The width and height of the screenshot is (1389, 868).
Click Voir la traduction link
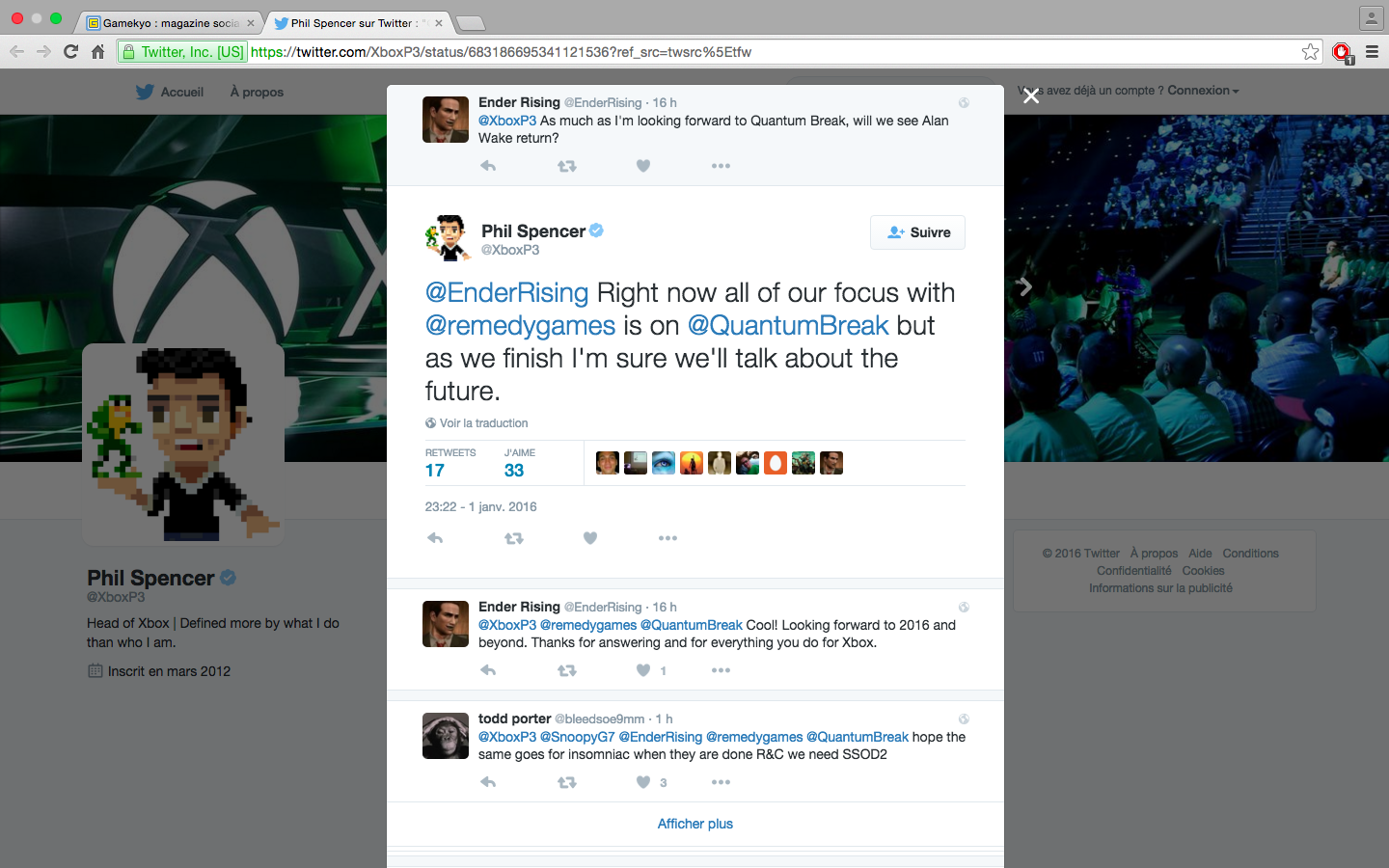[483, 423]
